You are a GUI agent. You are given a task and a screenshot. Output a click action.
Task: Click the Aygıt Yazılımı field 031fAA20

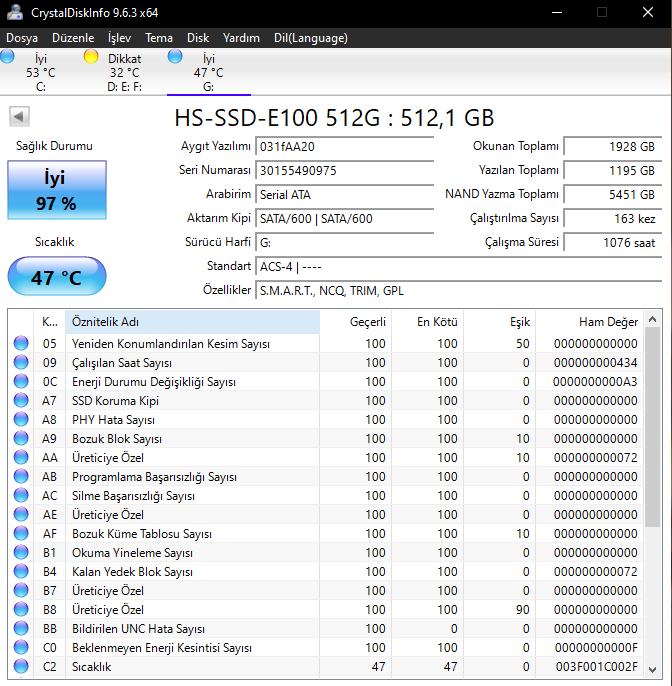(345, 146)
